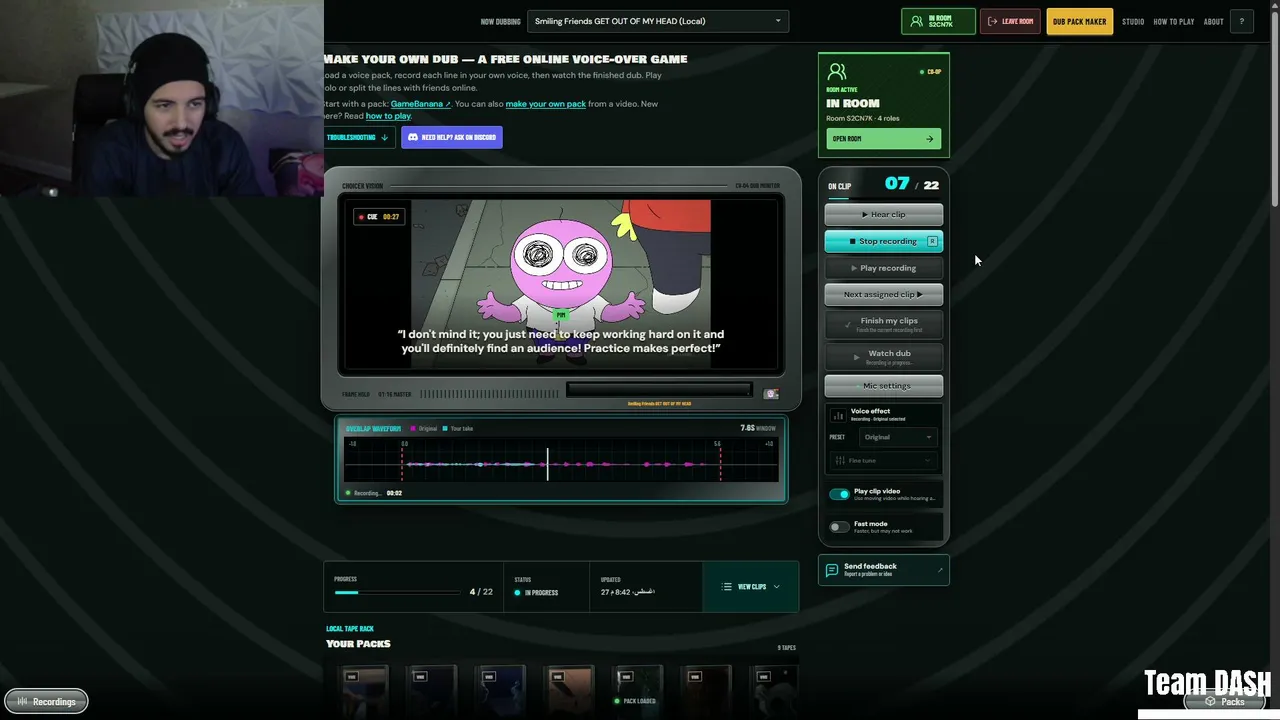Viewport: 1280px width, 720px height.
Task: Click the Packs button at bottom right
Action: point(1226,702)
